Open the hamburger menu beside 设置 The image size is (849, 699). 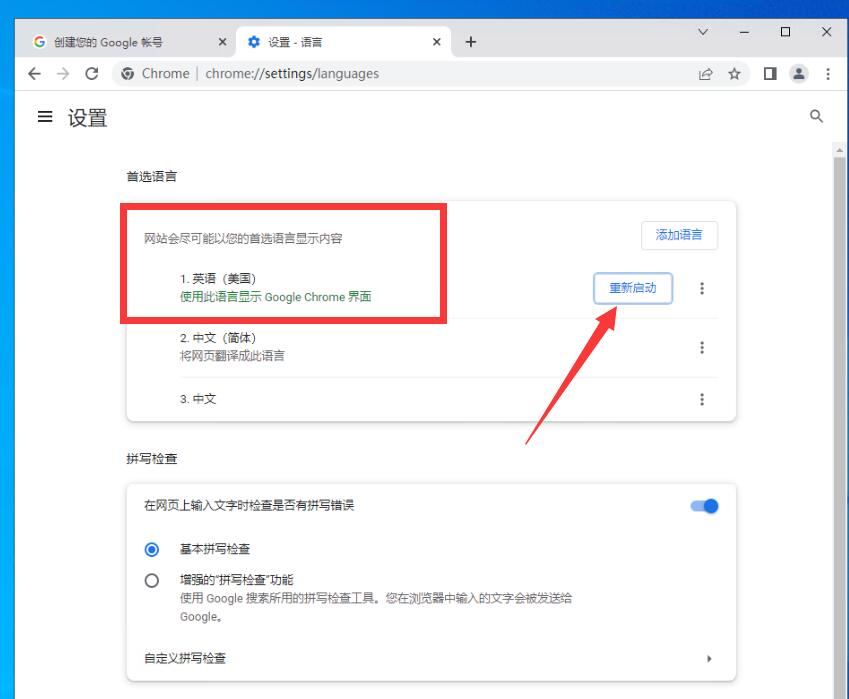44,117
